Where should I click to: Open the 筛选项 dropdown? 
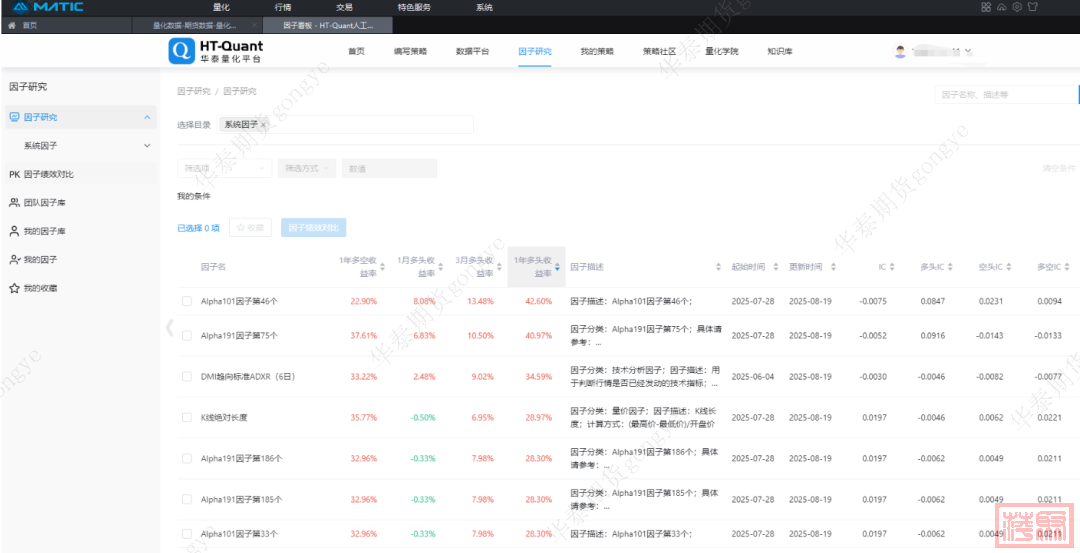[x=224, y=168]
